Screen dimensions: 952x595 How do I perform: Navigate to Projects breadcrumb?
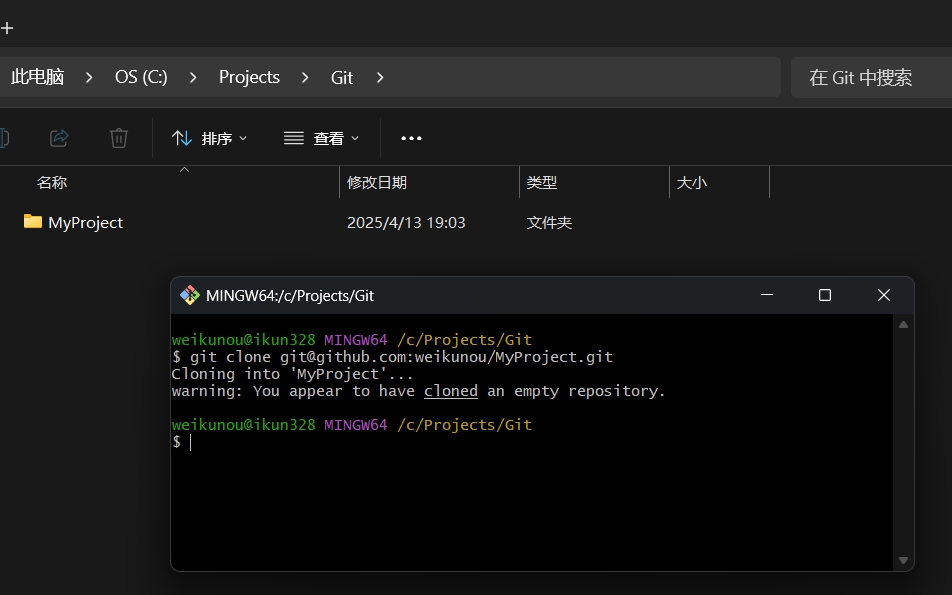[250, 77]
